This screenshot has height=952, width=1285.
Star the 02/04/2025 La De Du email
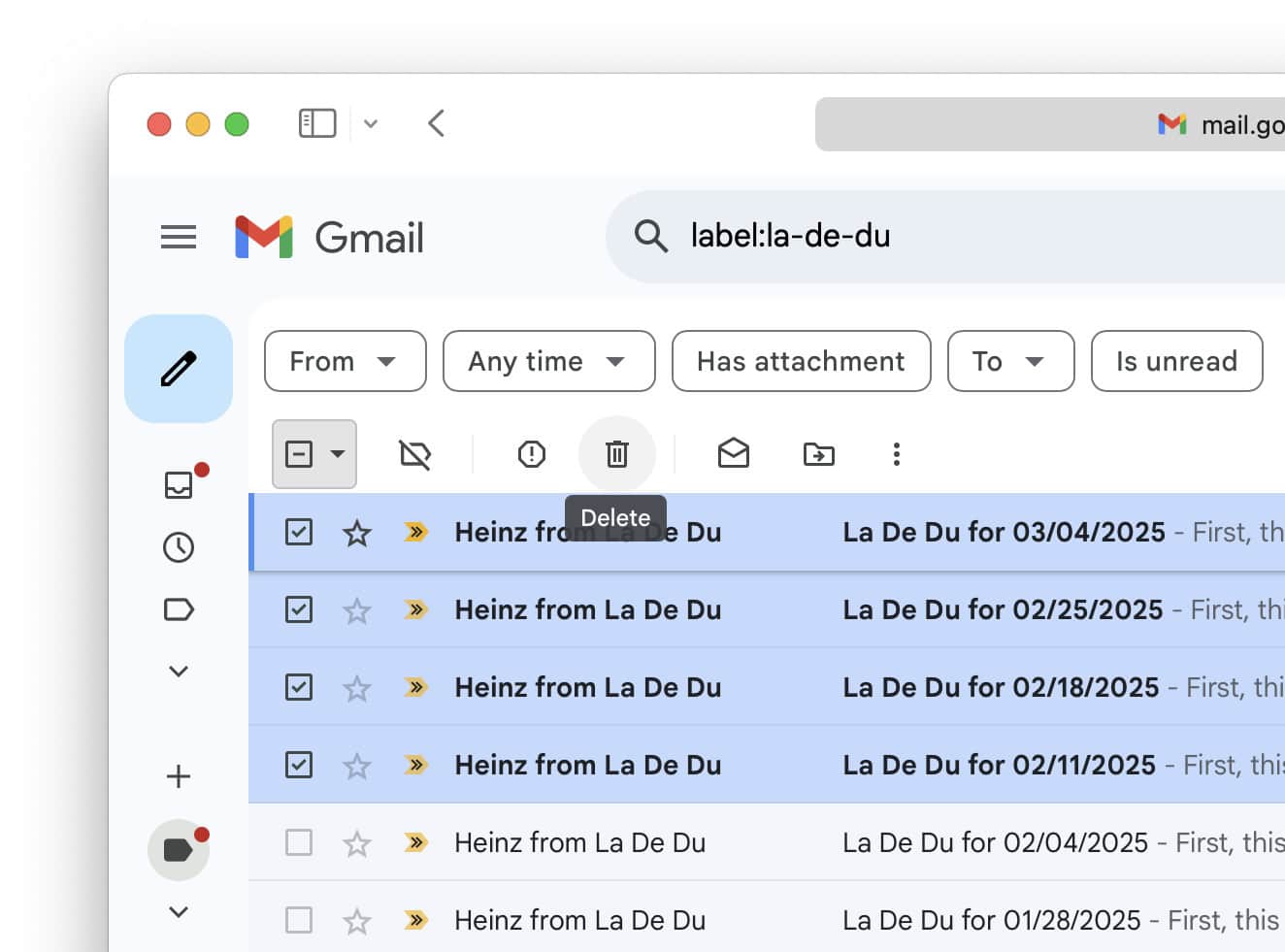click(357, 842)
